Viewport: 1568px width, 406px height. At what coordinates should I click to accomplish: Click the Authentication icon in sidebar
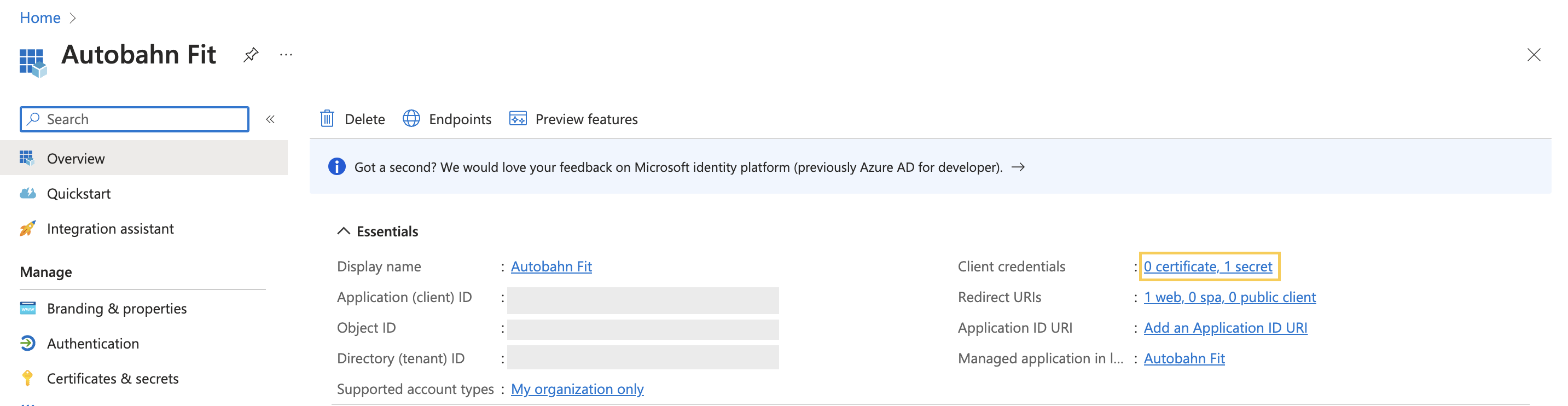point(27,343)
